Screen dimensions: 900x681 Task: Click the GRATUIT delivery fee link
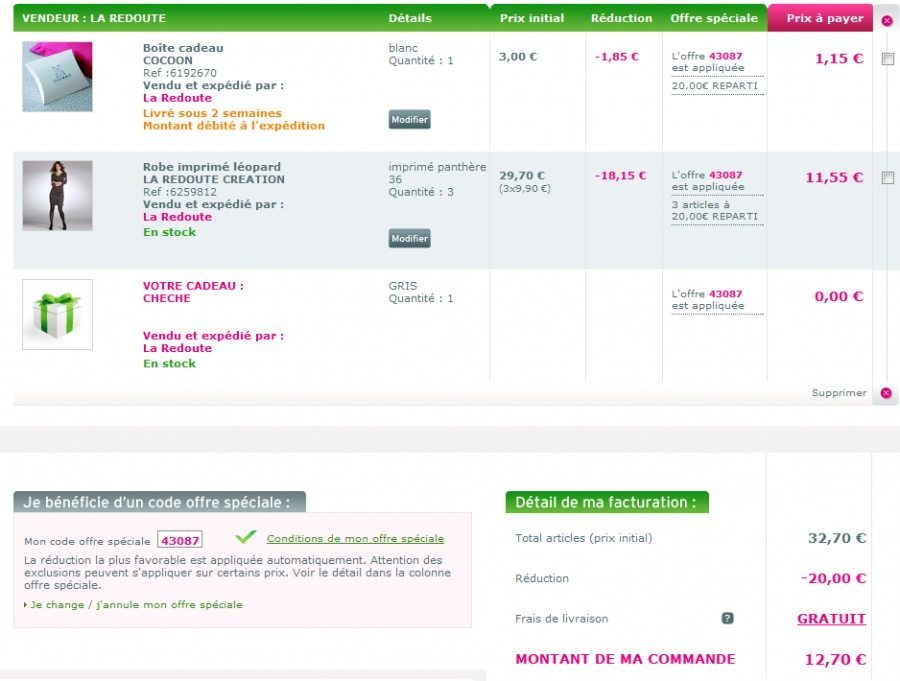click(831, 619)
